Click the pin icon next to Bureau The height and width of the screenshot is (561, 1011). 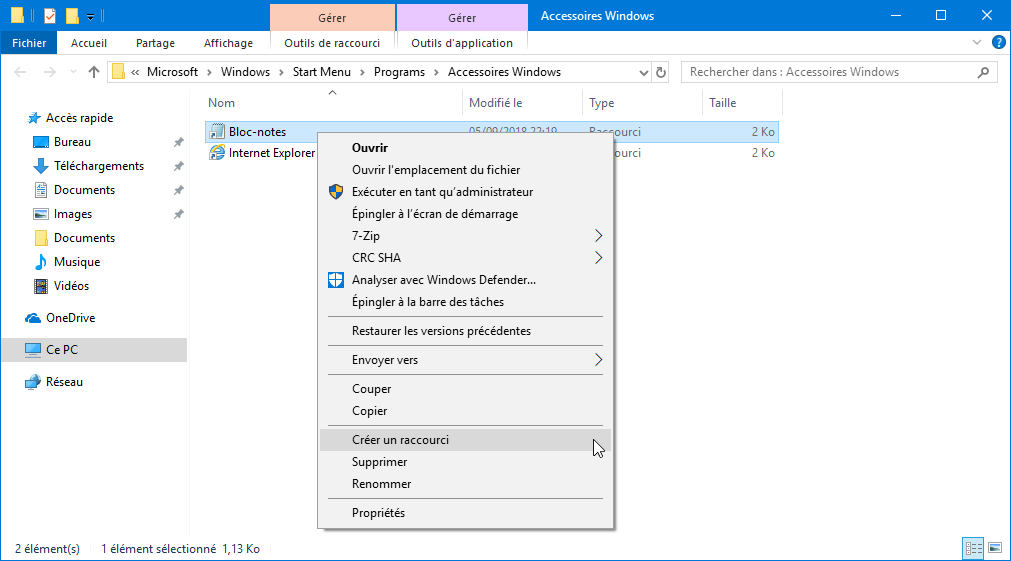tap(179, 142)
